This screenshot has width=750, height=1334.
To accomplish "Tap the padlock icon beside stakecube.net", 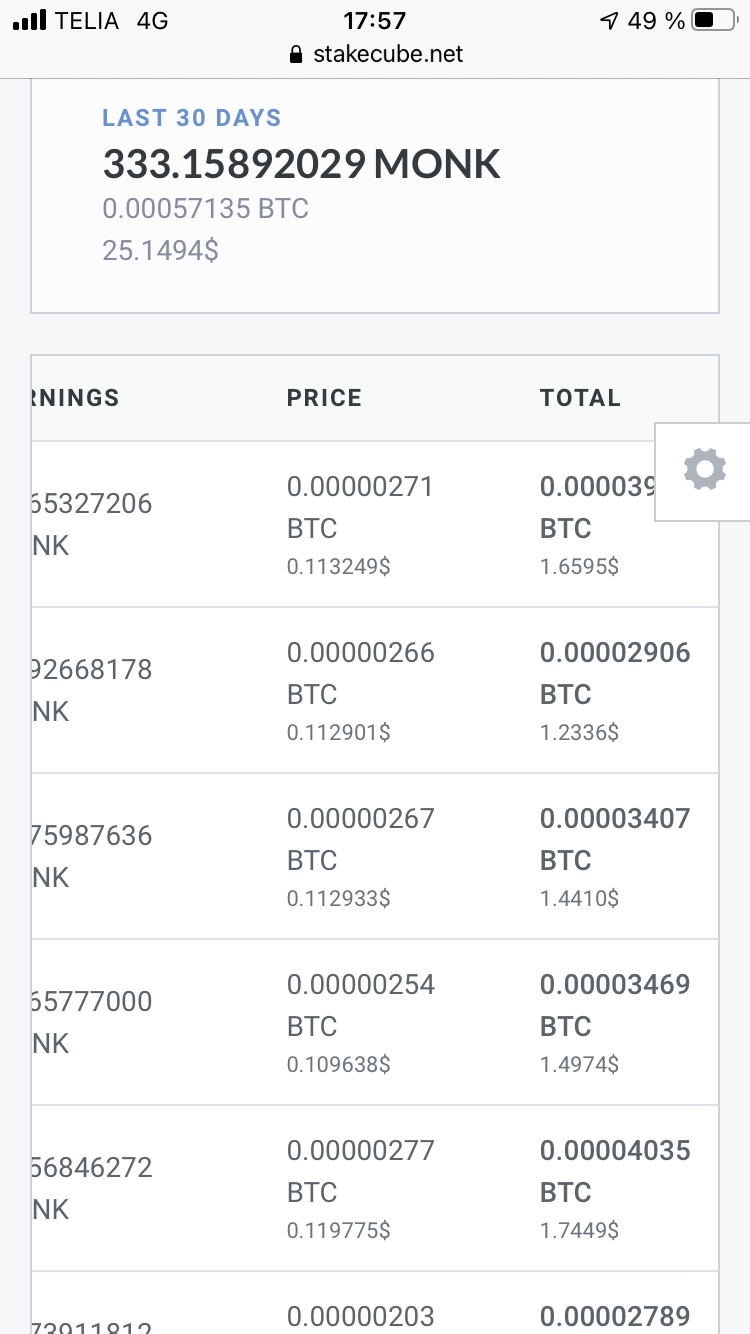I will 295,54.
